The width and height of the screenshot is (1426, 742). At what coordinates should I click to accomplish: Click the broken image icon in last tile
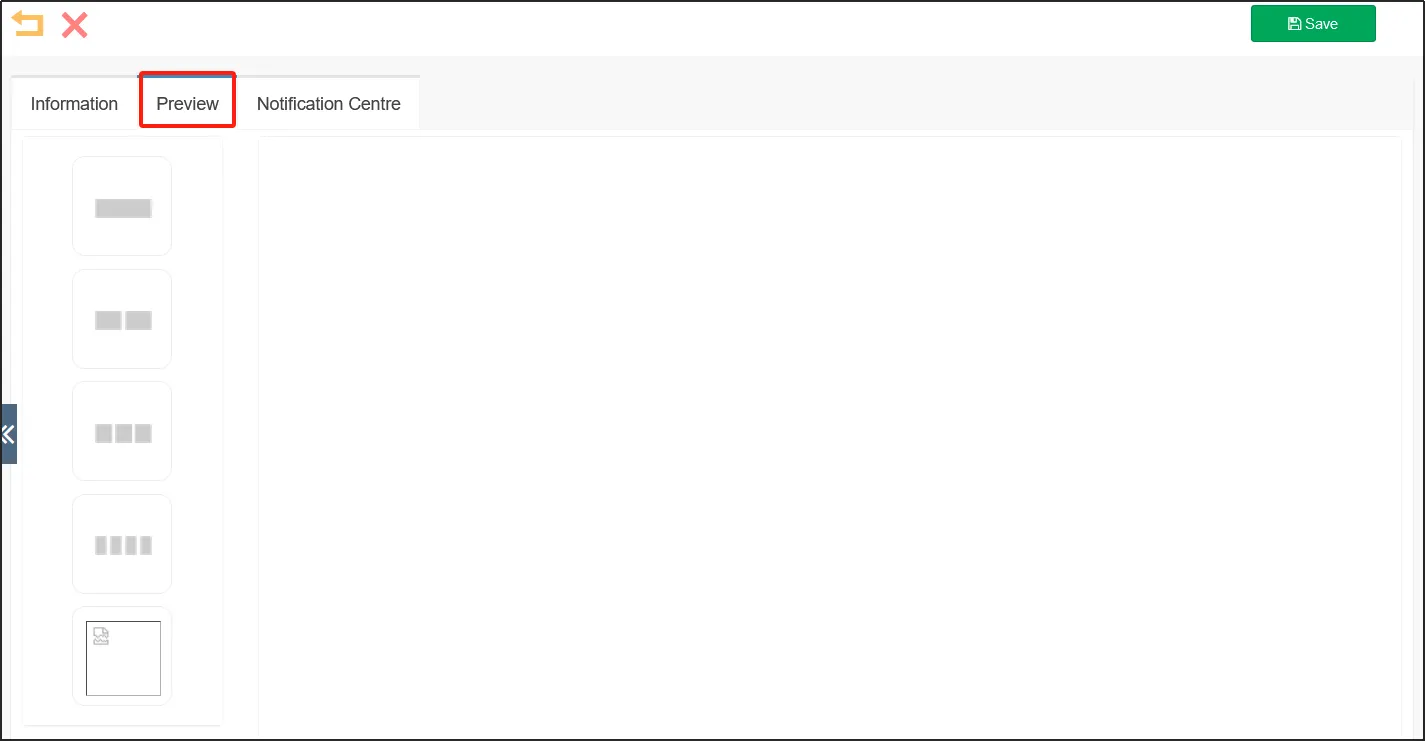tap(100, 636)
